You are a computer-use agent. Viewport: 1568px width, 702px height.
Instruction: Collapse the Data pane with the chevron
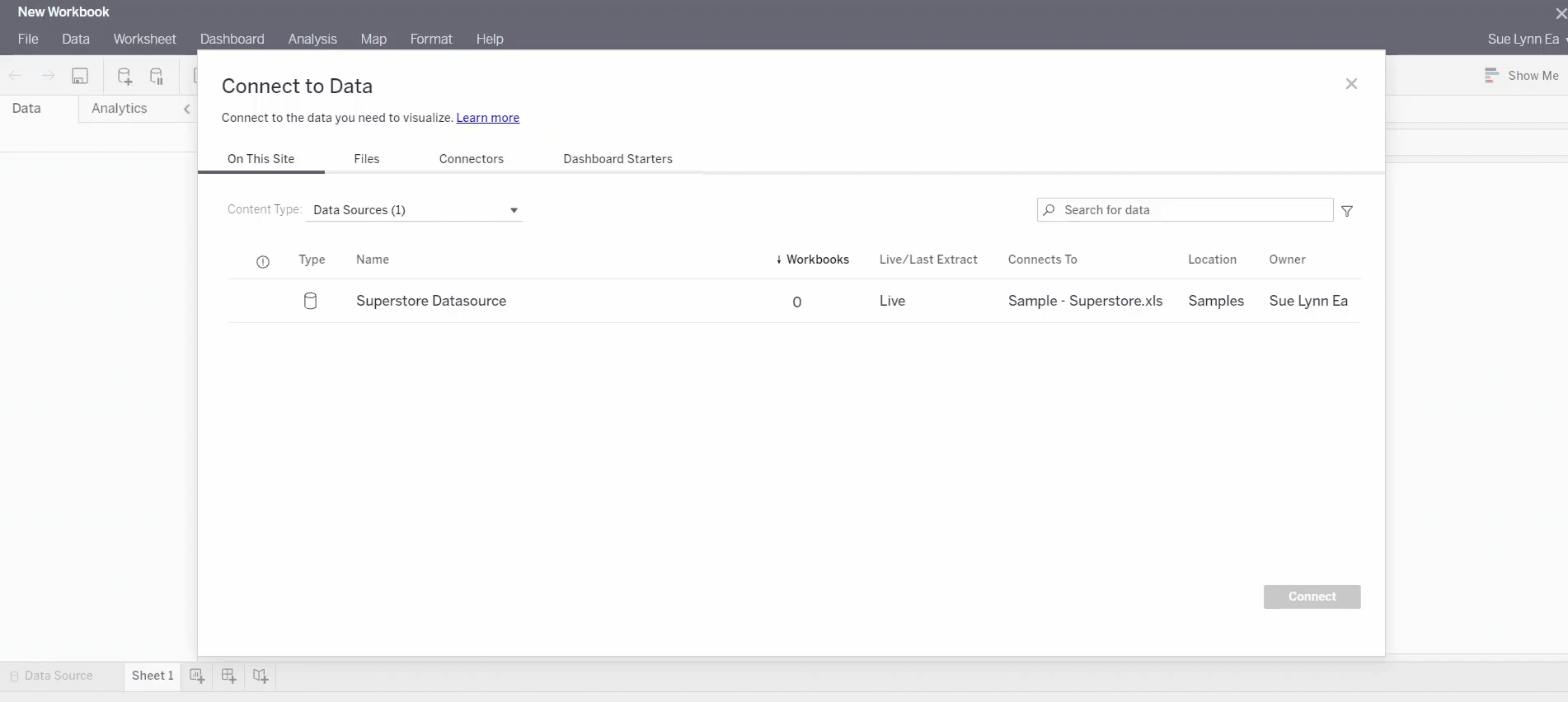click(x=187, y=109)
